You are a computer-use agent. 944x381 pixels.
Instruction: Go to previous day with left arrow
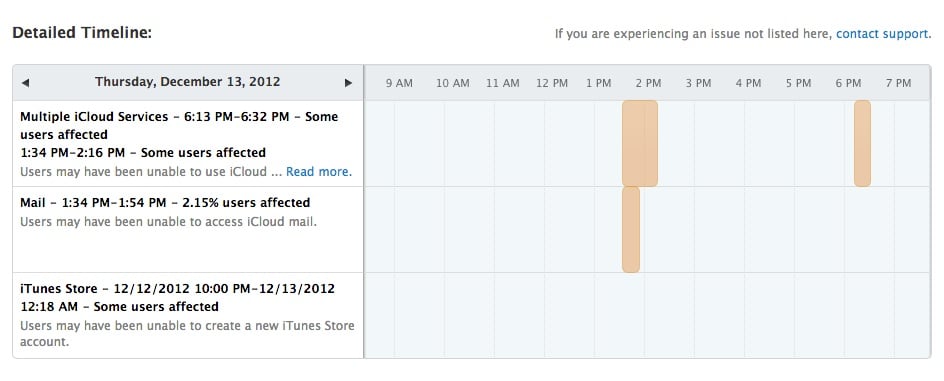click(25, 83)
